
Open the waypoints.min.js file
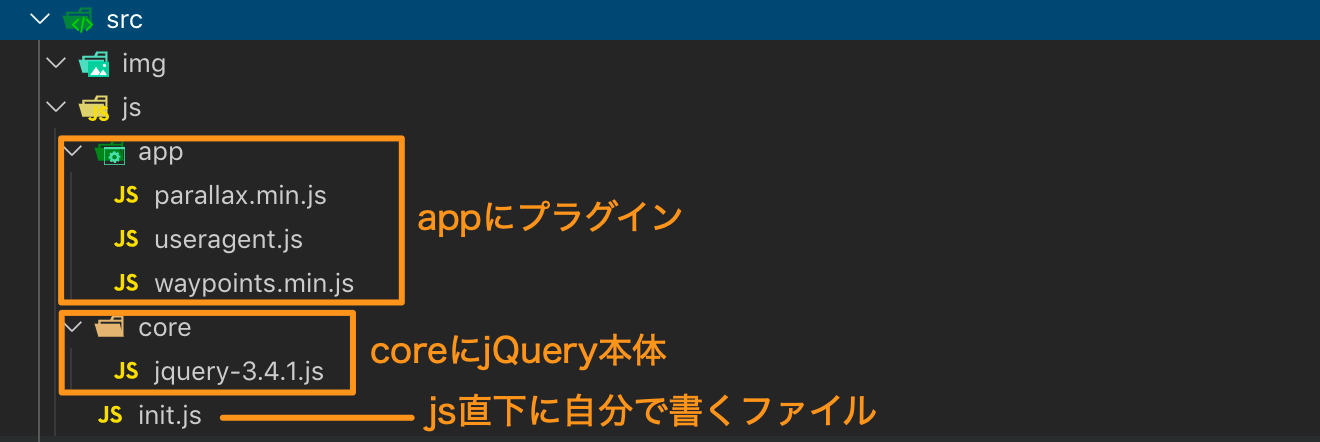tap(254, 284)
